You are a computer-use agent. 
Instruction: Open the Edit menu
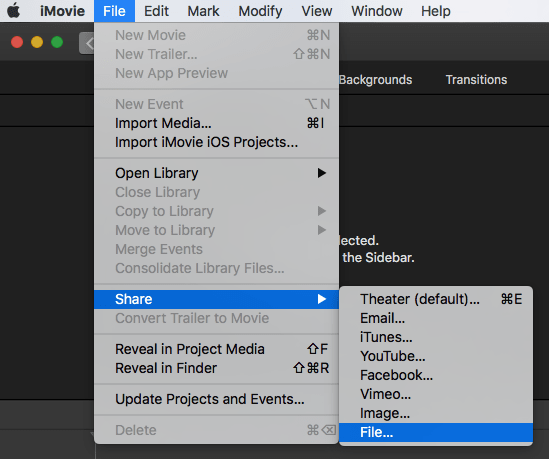(x=156, y=11)
